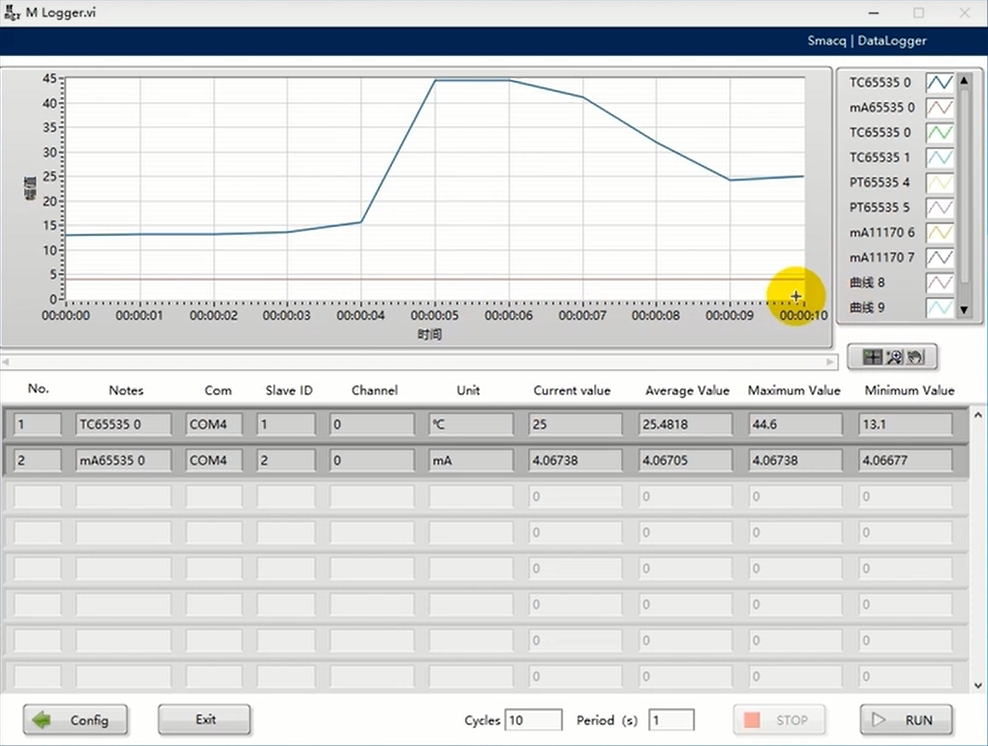The width and height of the screenshot is (988, 746).
Task: Click the TC65535 1 plot legend icon
Action: coord(939,157)
